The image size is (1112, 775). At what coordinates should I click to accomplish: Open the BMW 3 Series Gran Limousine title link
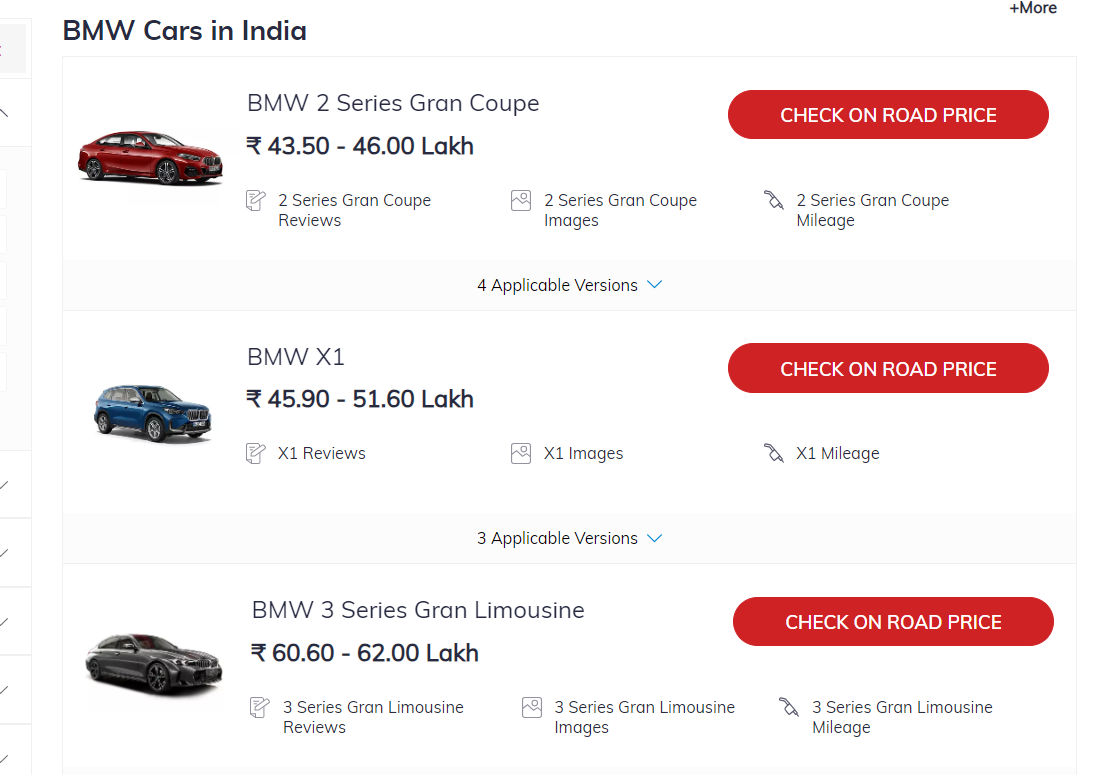[x=418, y=610]
